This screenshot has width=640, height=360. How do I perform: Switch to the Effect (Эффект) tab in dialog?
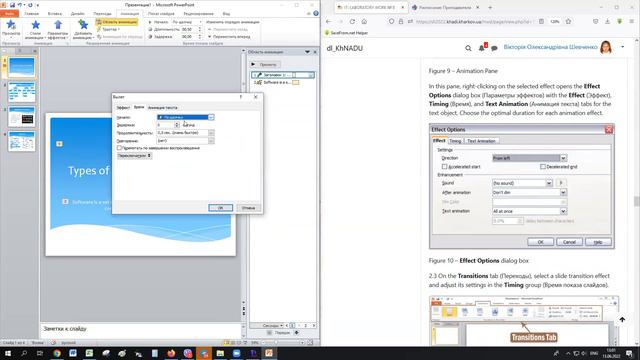point(123,107)
